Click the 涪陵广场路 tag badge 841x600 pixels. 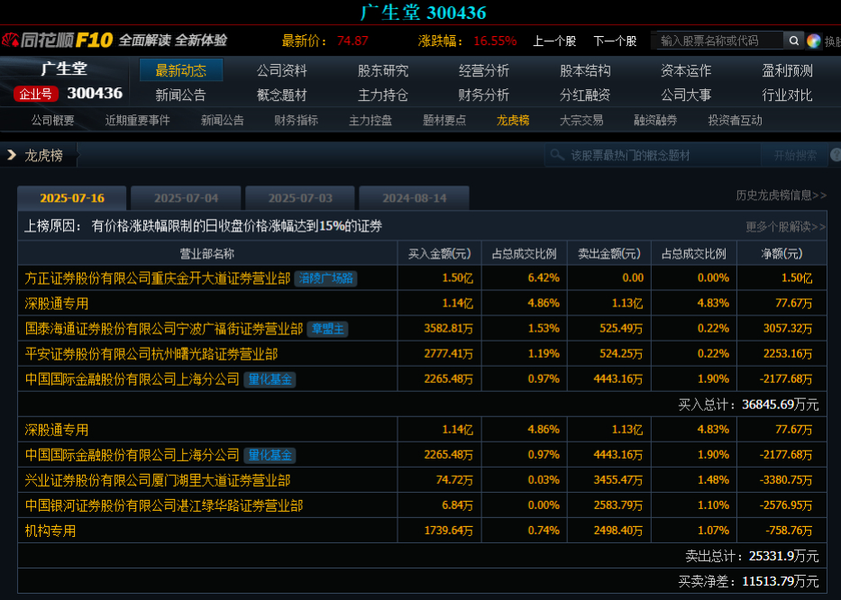pyautogui.click(x=326, y=278)
